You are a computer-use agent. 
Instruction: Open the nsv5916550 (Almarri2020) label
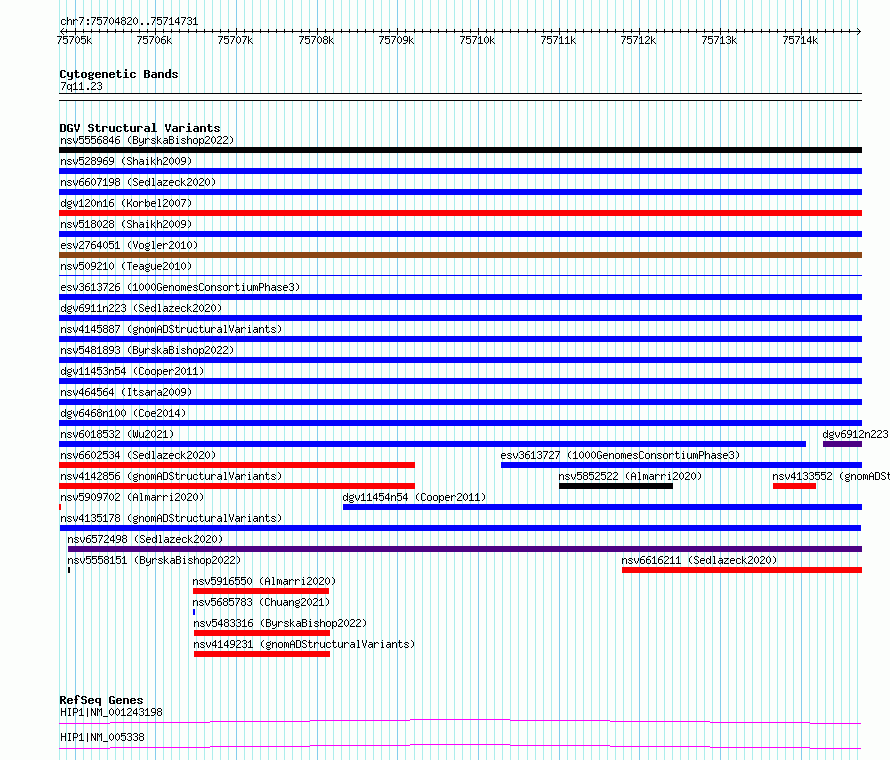[264, 581]
